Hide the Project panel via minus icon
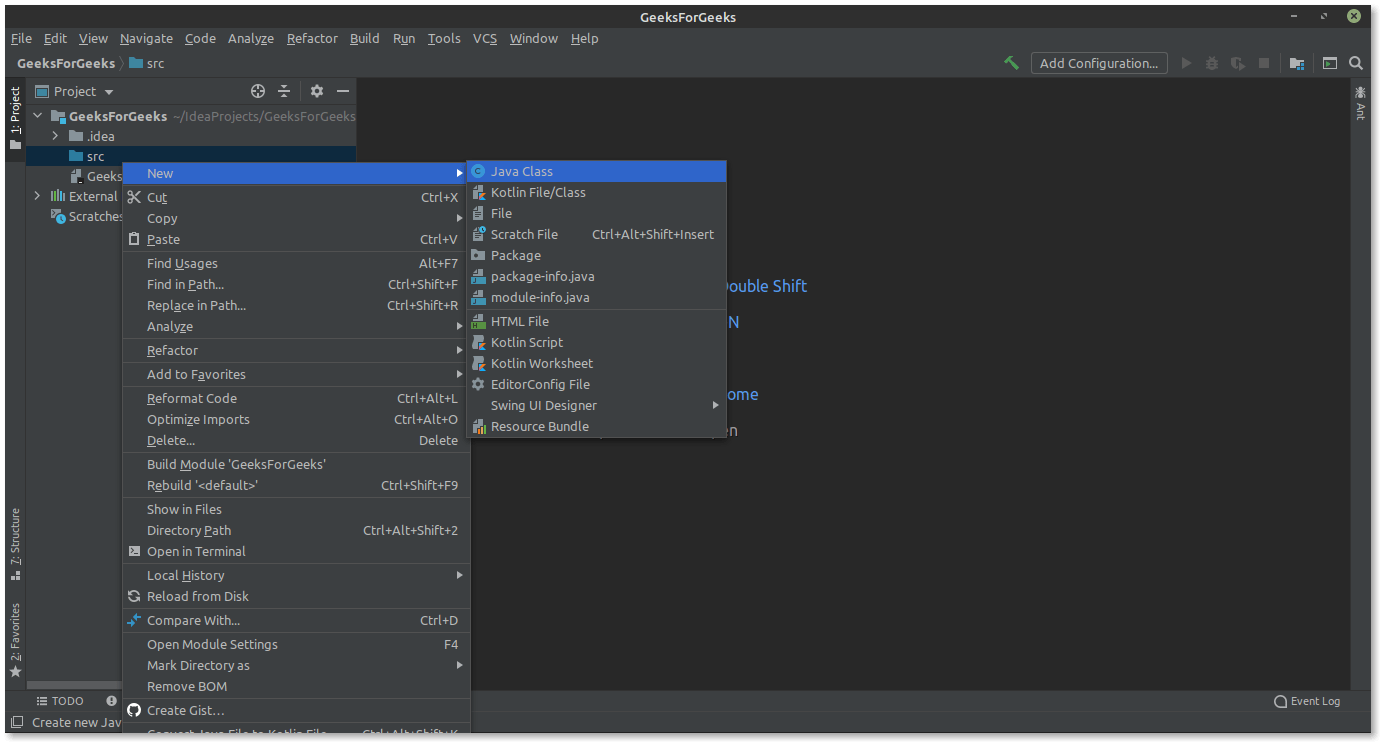1380x742 pixels. click(x=343, y=91)
